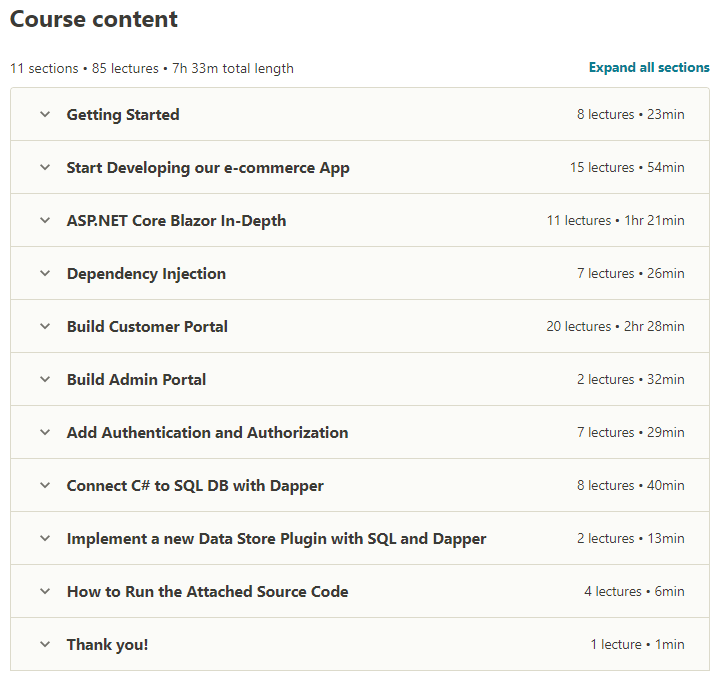Click the 20 lectures • 2hr 28min label
The width and height of the screenshot is (715, 680).
click(615, 327)
